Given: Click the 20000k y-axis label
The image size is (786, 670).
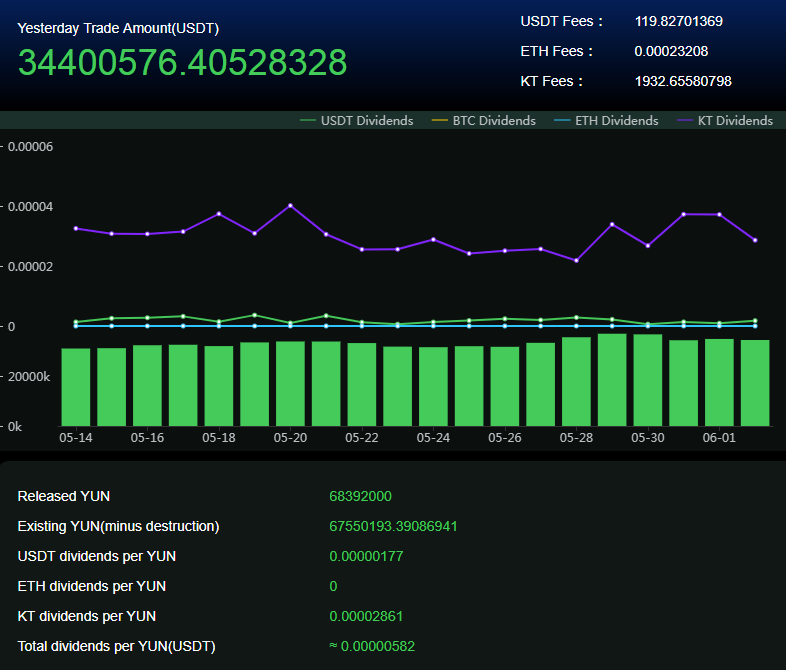Looking at the screenshot, I should [29, 377].
